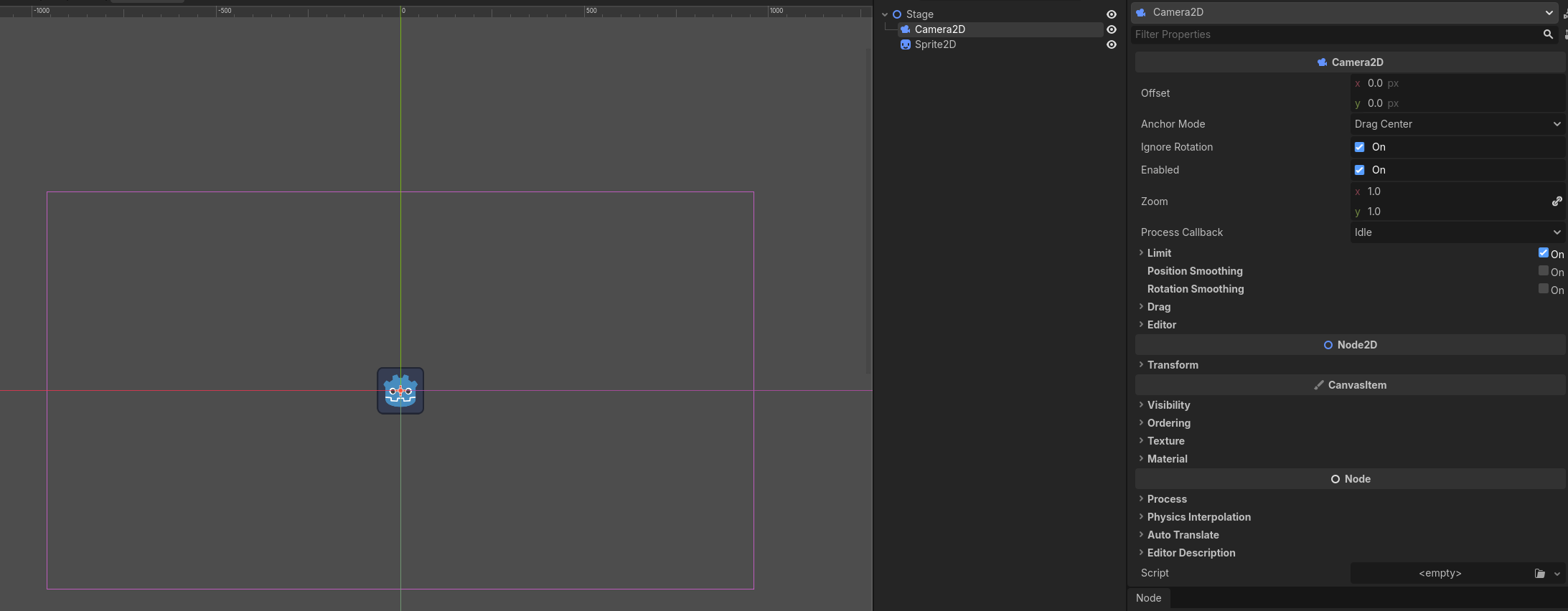This screenshot has width=1568, height=611.
Task: Collapse the Stage node tree arrow
Action: coord(885,14)
